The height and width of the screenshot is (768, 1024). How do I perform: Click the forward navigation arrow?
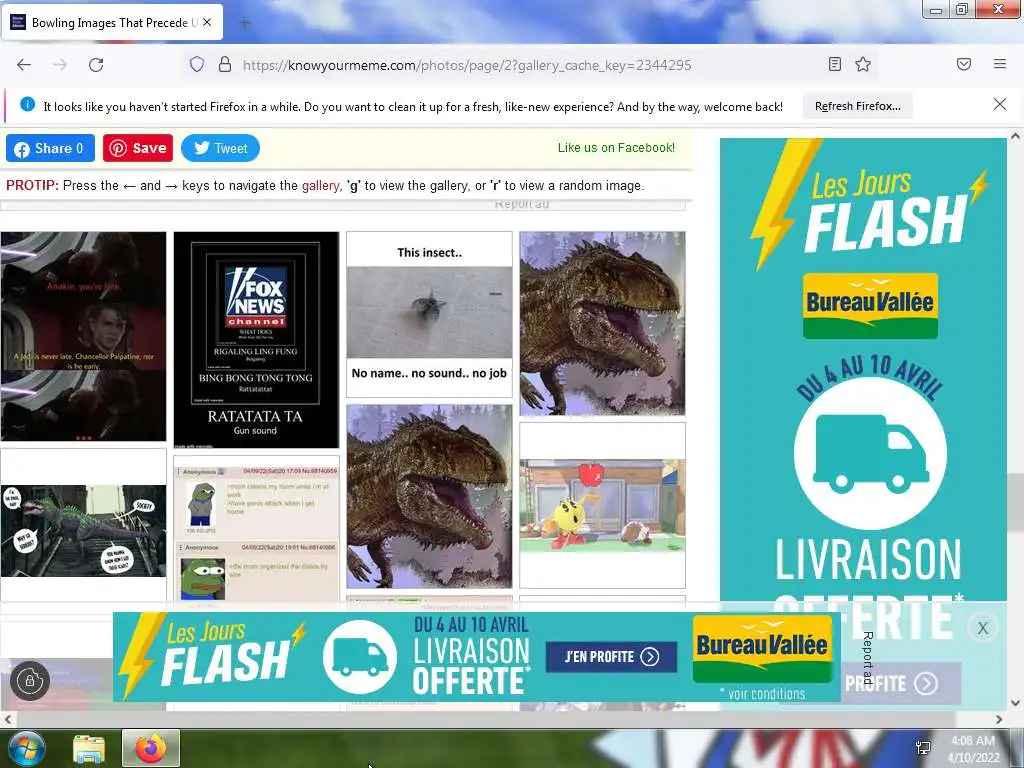coord(60,65)
